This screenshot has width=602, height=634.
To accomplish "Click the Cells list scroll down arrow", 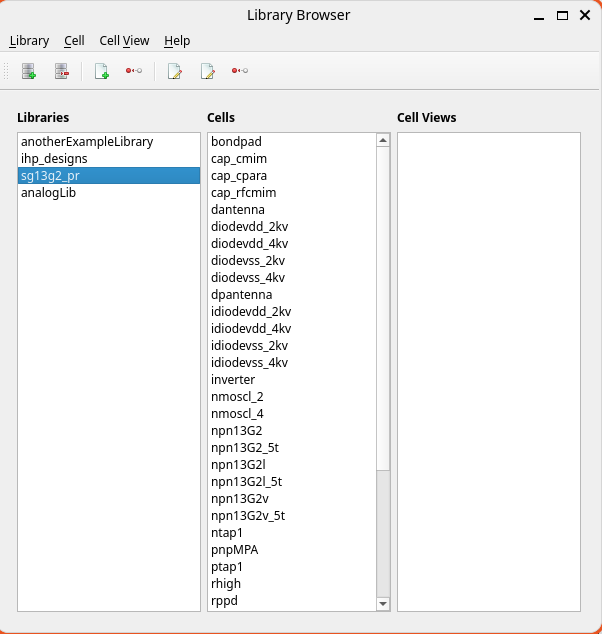I will [x=382, y=604].
